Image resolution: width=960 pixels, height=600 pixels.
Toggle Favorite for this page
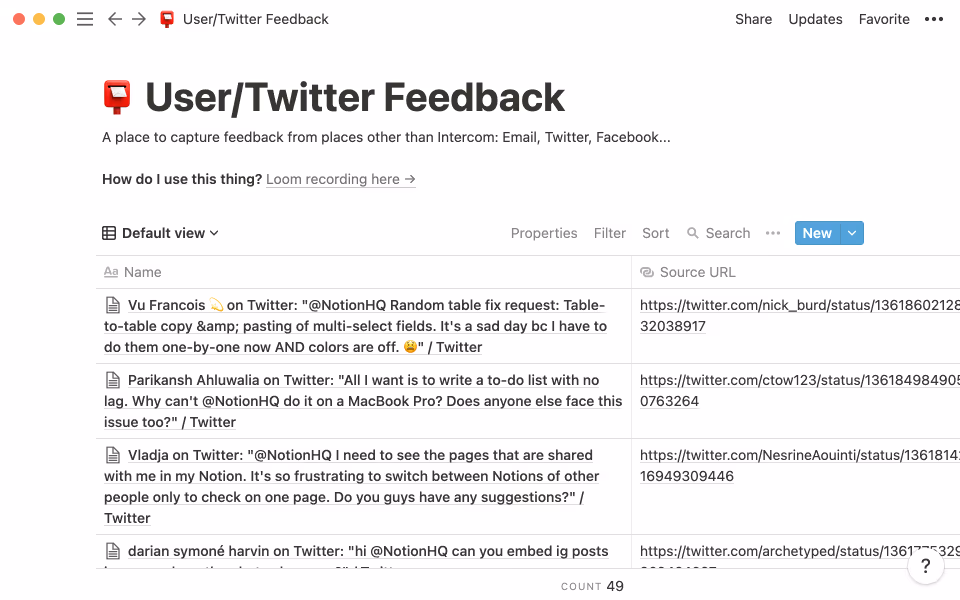click(884, 18)
